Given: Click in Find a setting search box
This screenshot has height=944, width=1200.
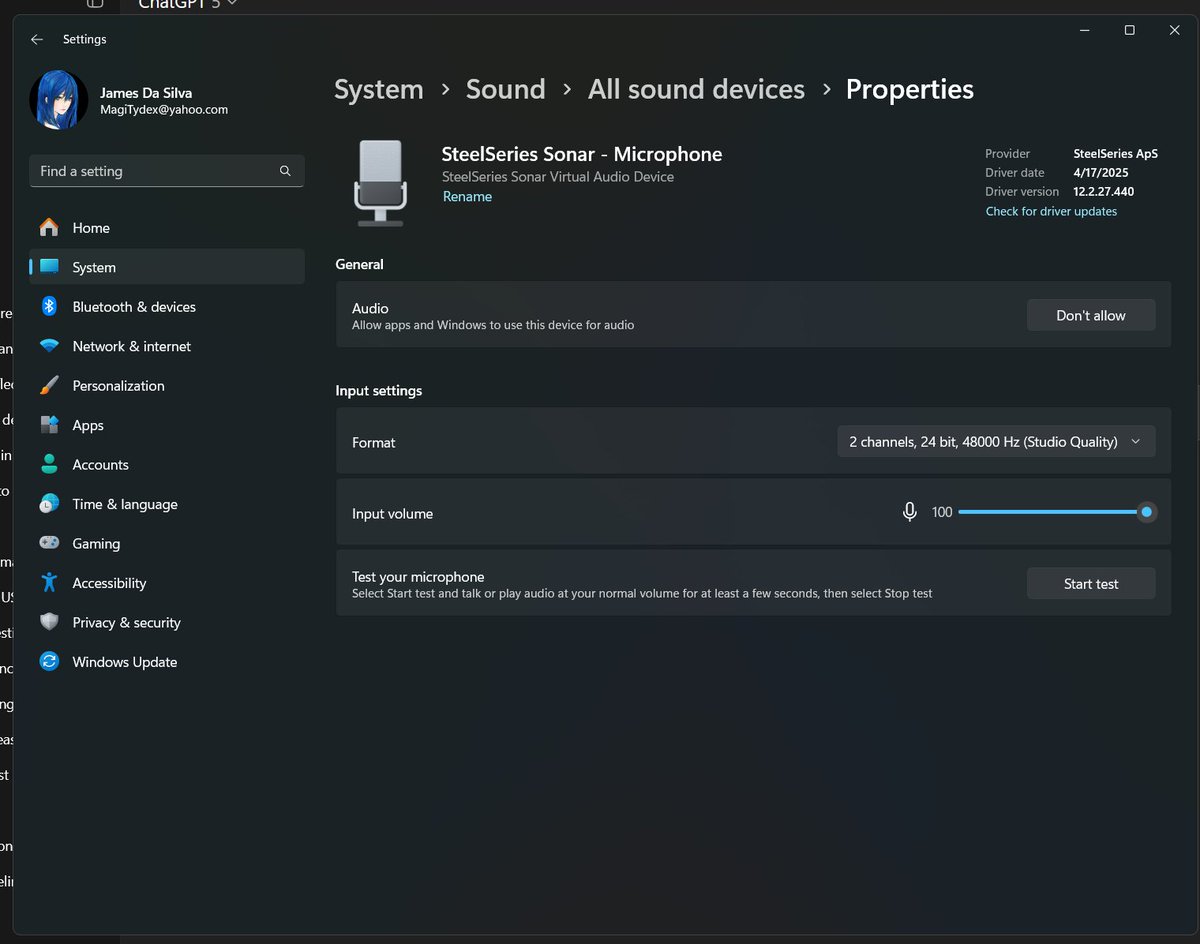Looking at the screenshot, I should 167,171.
